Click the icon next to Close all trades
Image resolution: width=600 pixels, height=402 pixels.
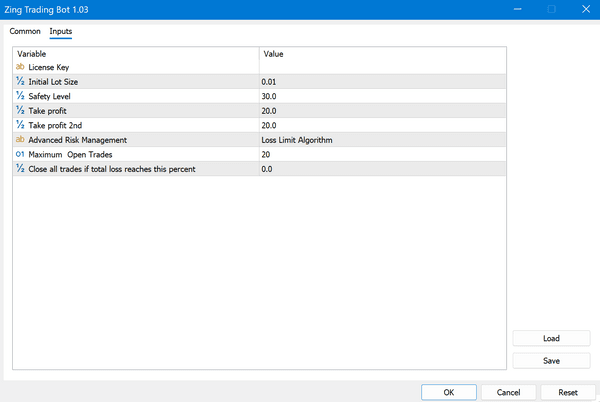(21, 170)
